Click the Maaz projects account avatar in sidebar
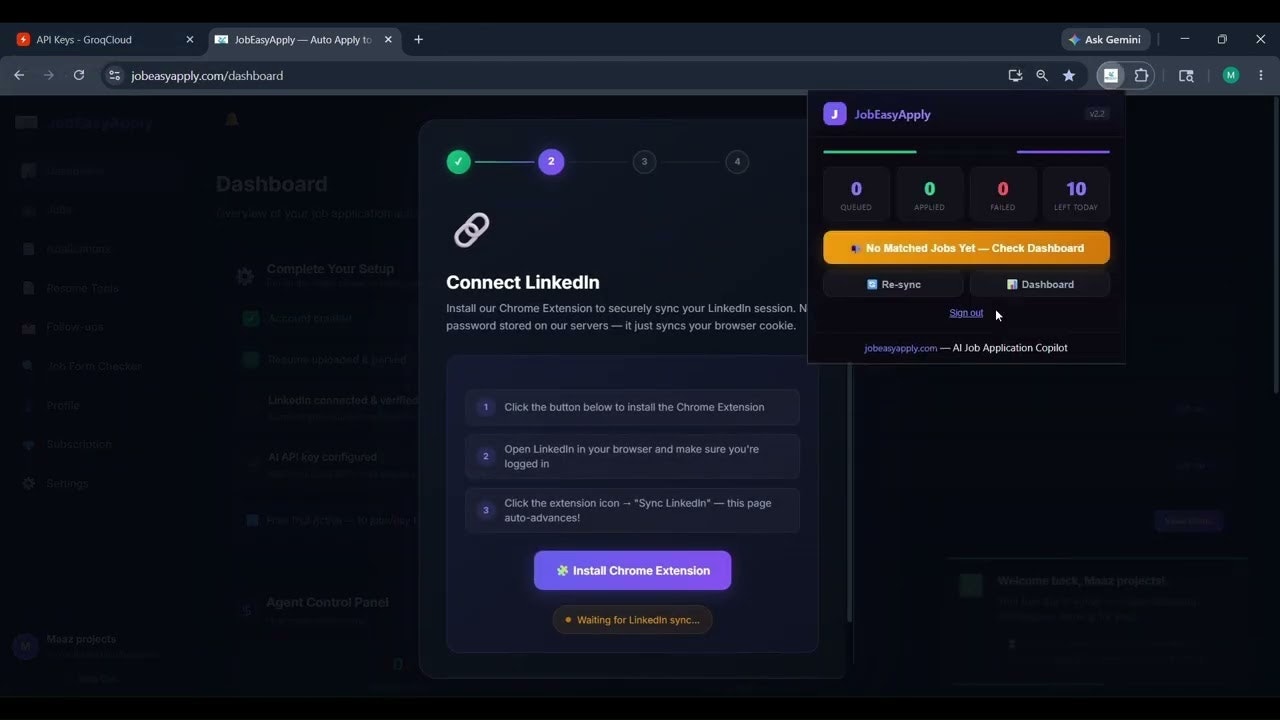This screenshot has width=1280, height=720. [x=25, y=646]
